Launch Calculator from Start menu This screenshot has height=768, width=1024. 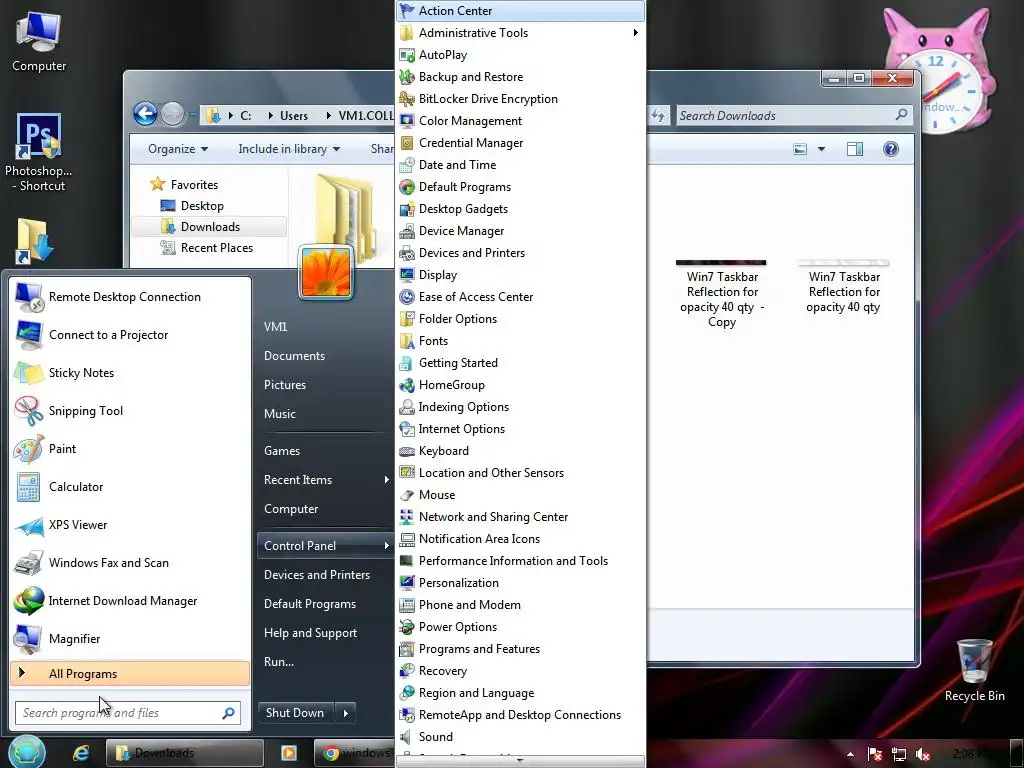coord(130,487)
